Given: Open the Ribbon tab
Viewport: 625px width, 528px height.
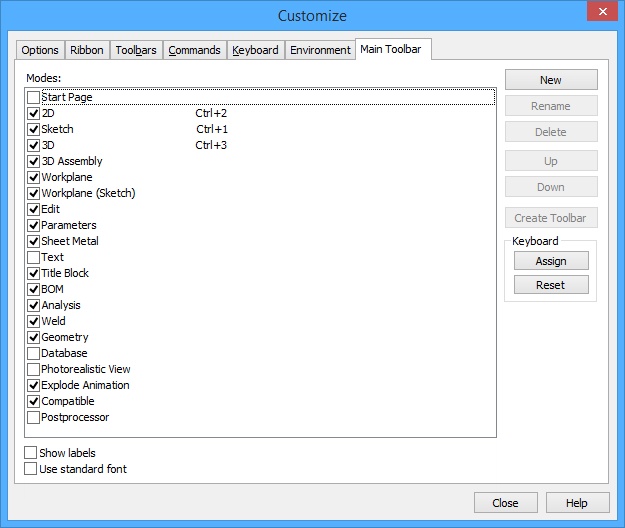Looking at the screenshot, I should click(86, 50).
